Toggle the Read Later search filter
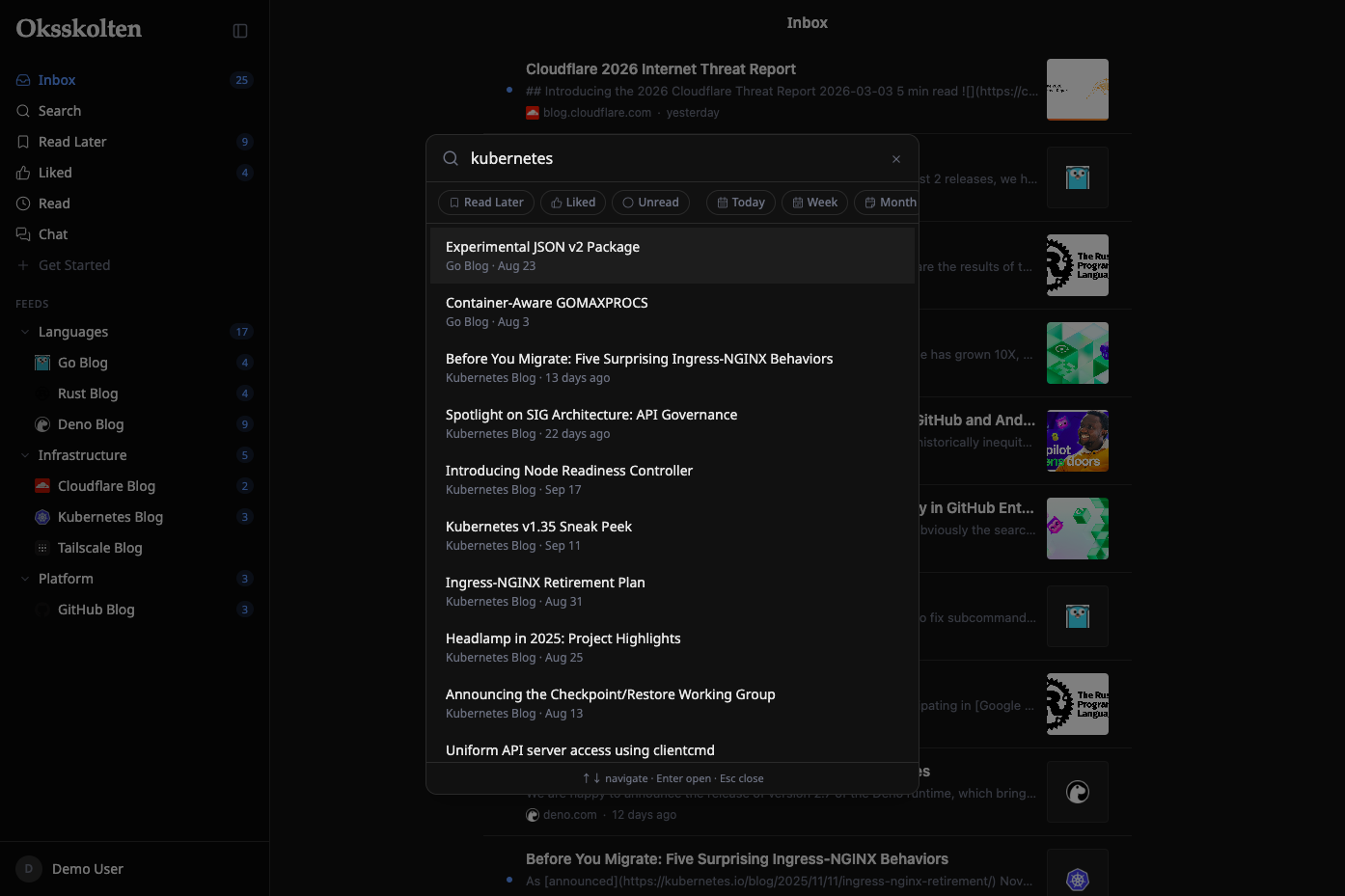This screenshot has width=1345, height=896. [486, 203]
